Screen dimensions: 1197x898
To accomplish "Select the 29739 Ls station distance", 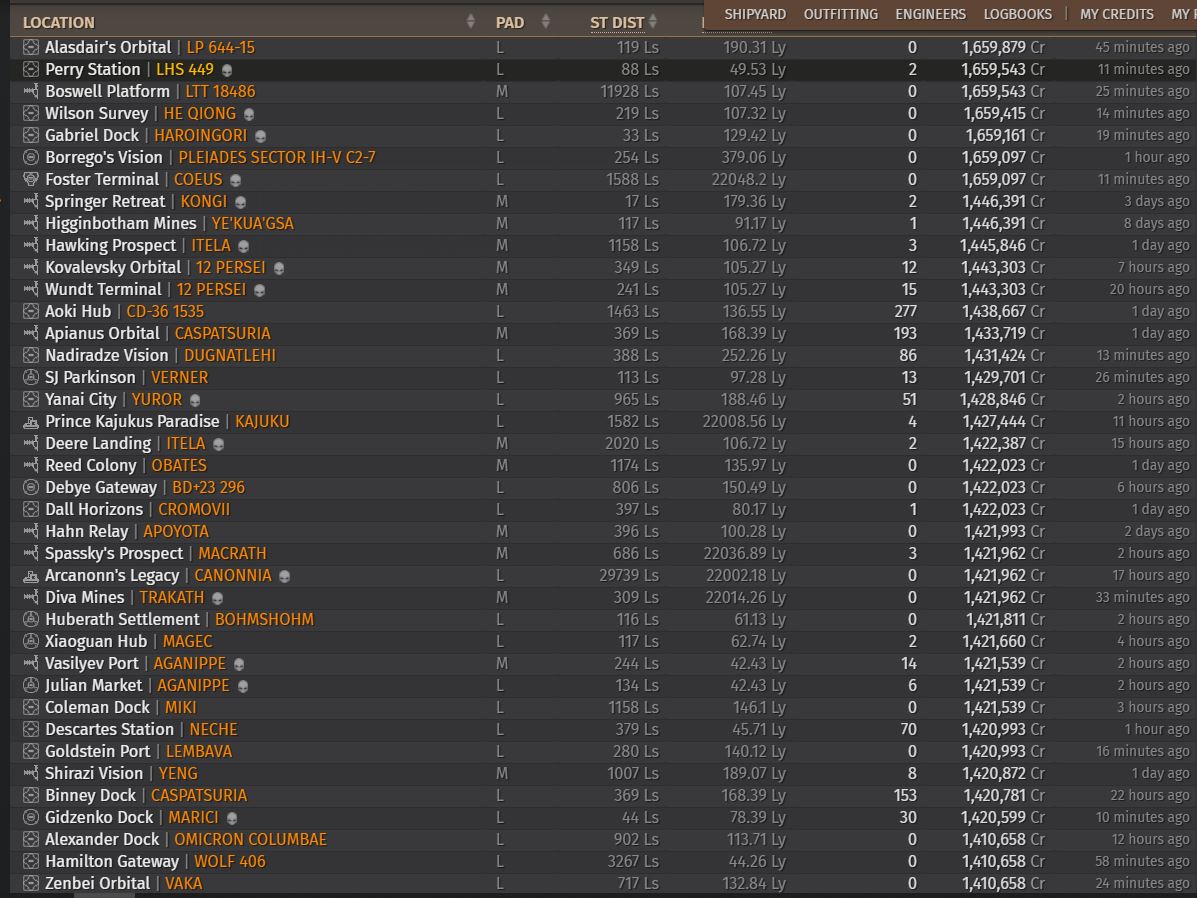I will 629,576.
